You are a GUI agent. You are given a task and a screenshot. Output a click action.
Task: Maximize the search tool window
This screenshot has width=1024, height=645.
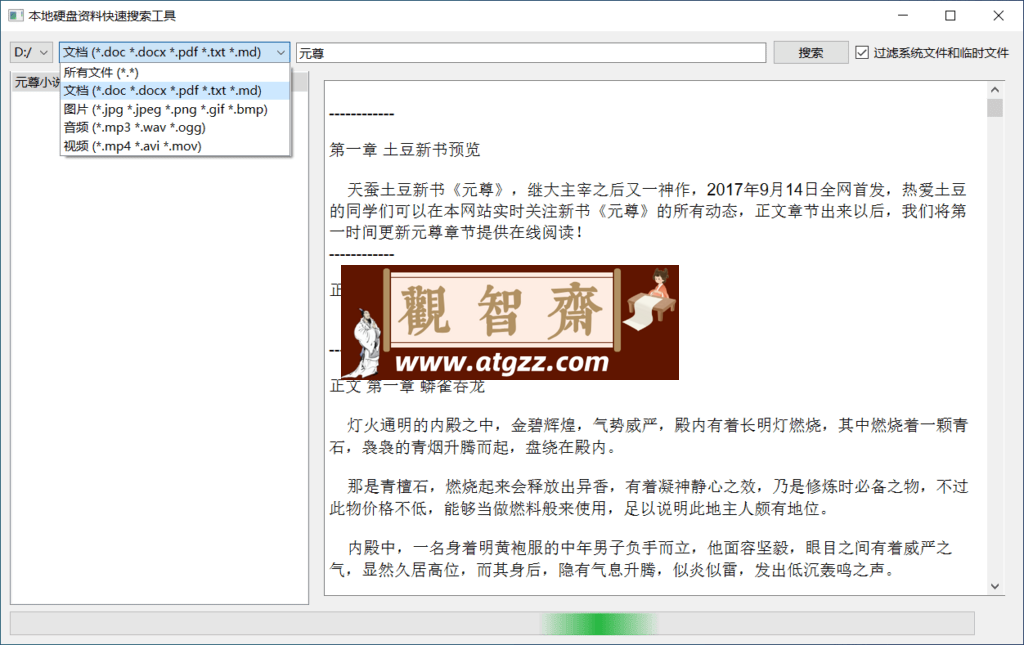(x=950, y=16)
